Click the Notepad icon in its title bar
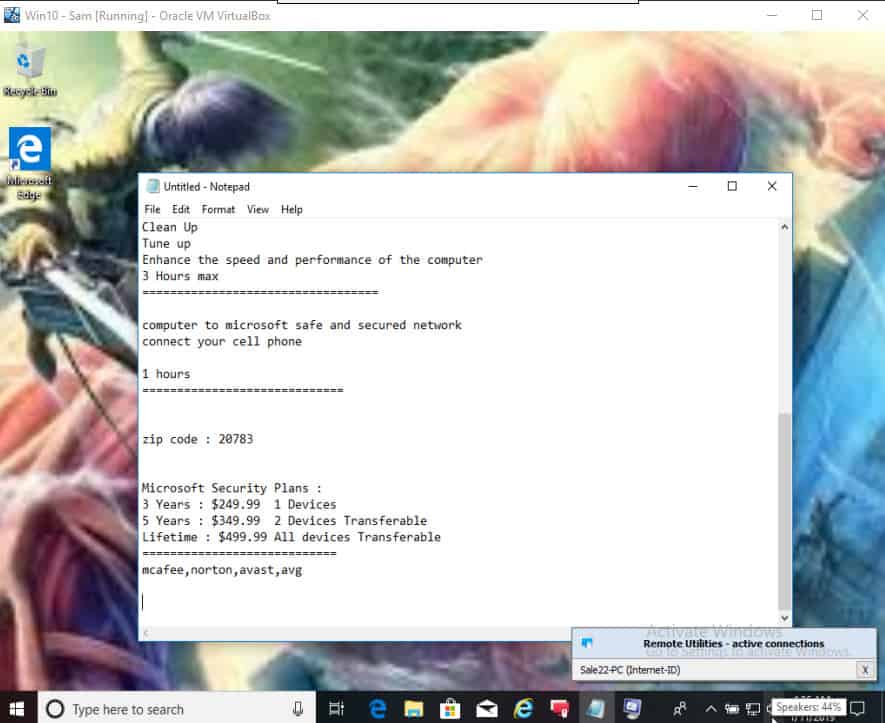885x723 pixels. click(x=152, y=186)
